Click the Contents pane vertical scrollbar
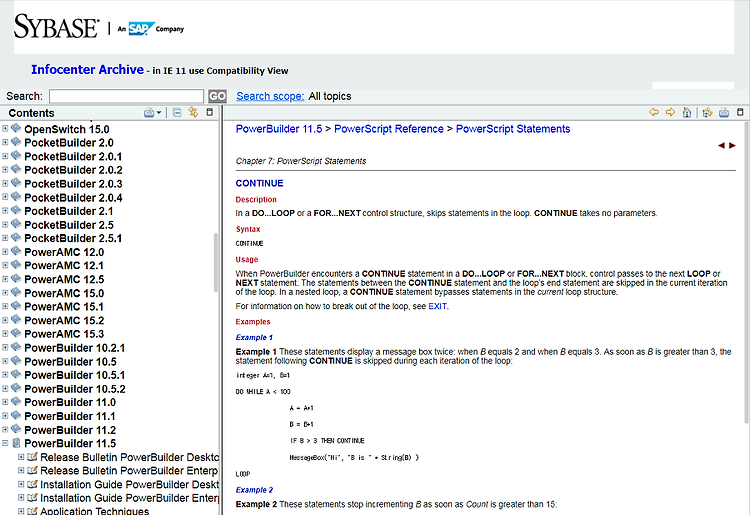Screen dimensions: 750x515 click(x=216, y=263)
